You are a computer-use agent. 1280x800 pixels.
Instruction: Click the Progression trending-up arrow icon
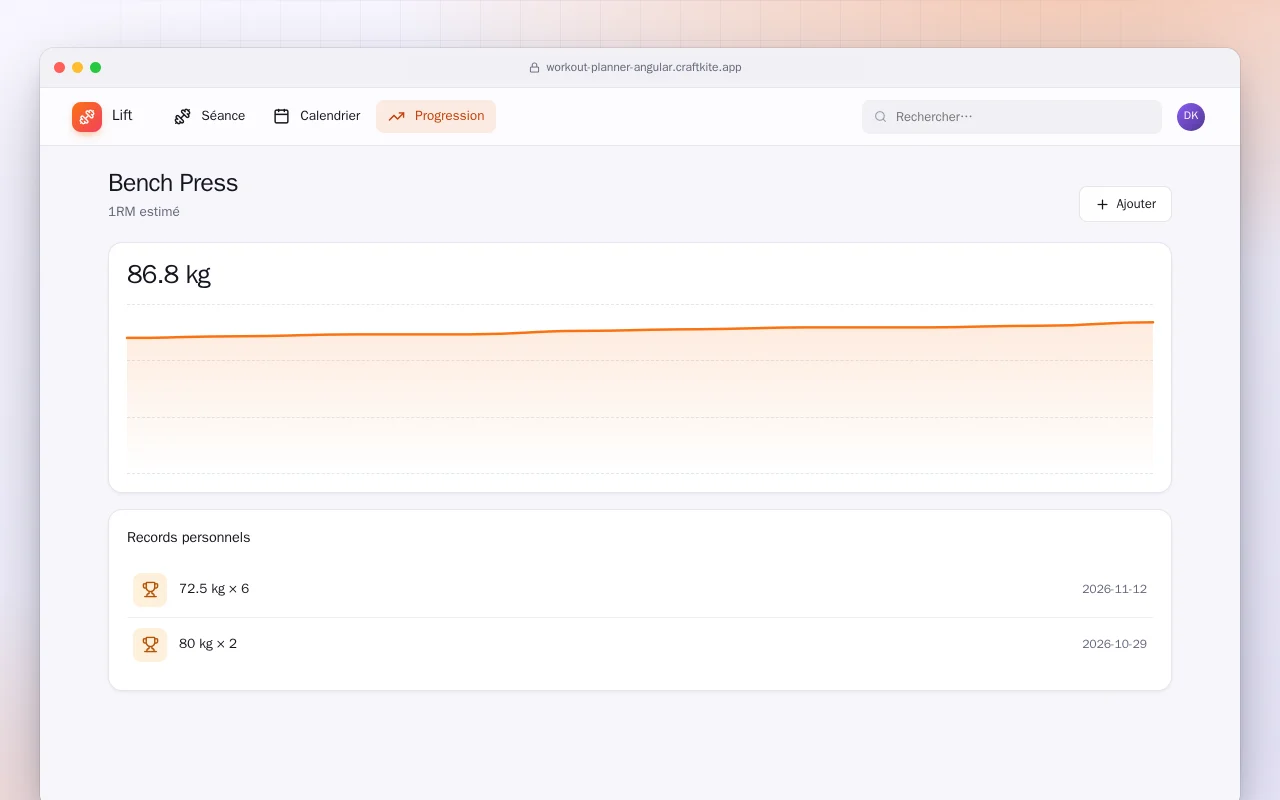(x=397, y=116)
